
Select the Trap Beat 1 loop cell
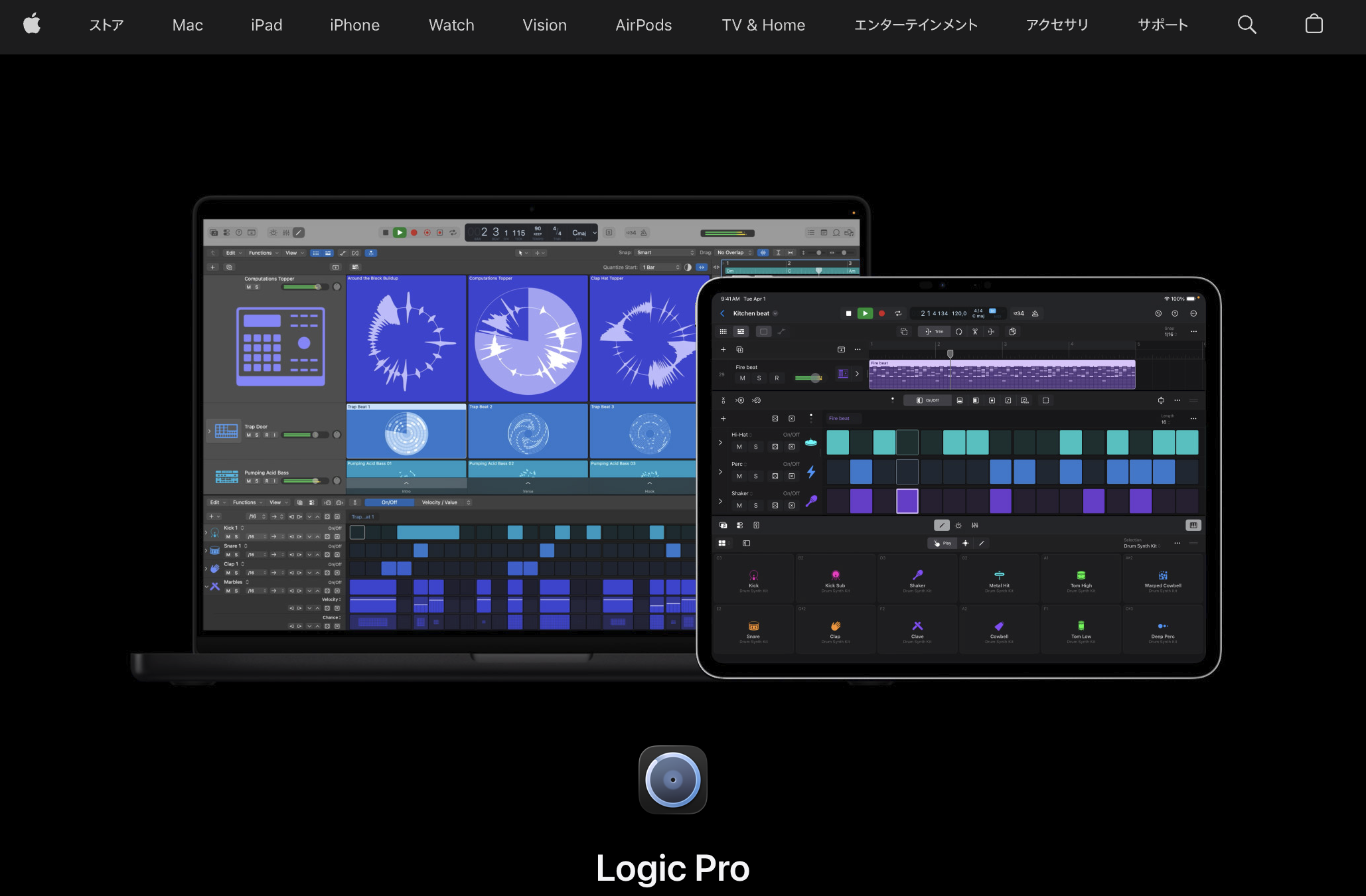pos(406,431)
